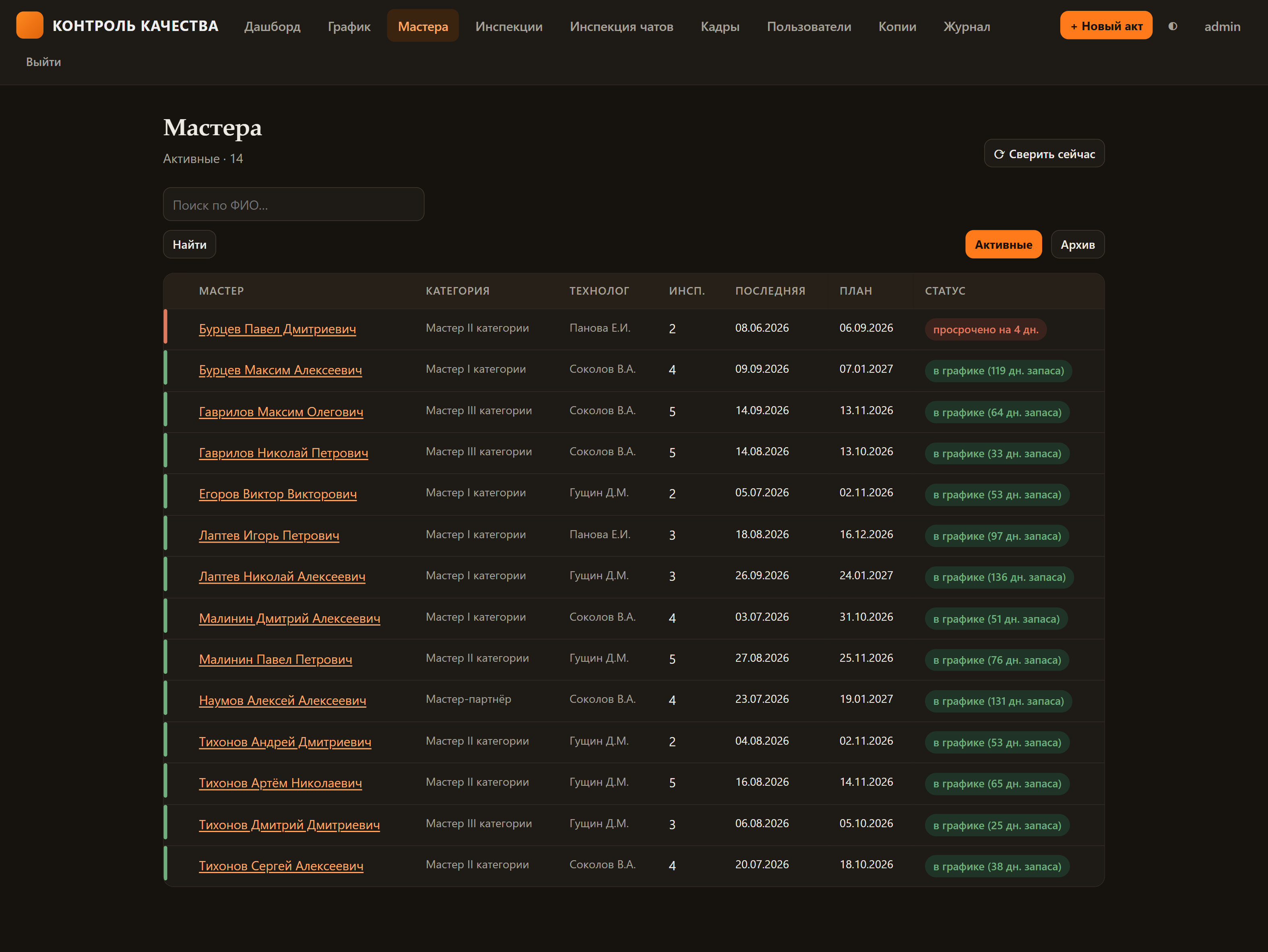Open Гаврилов Максим Олегович record

pos(281,411)
